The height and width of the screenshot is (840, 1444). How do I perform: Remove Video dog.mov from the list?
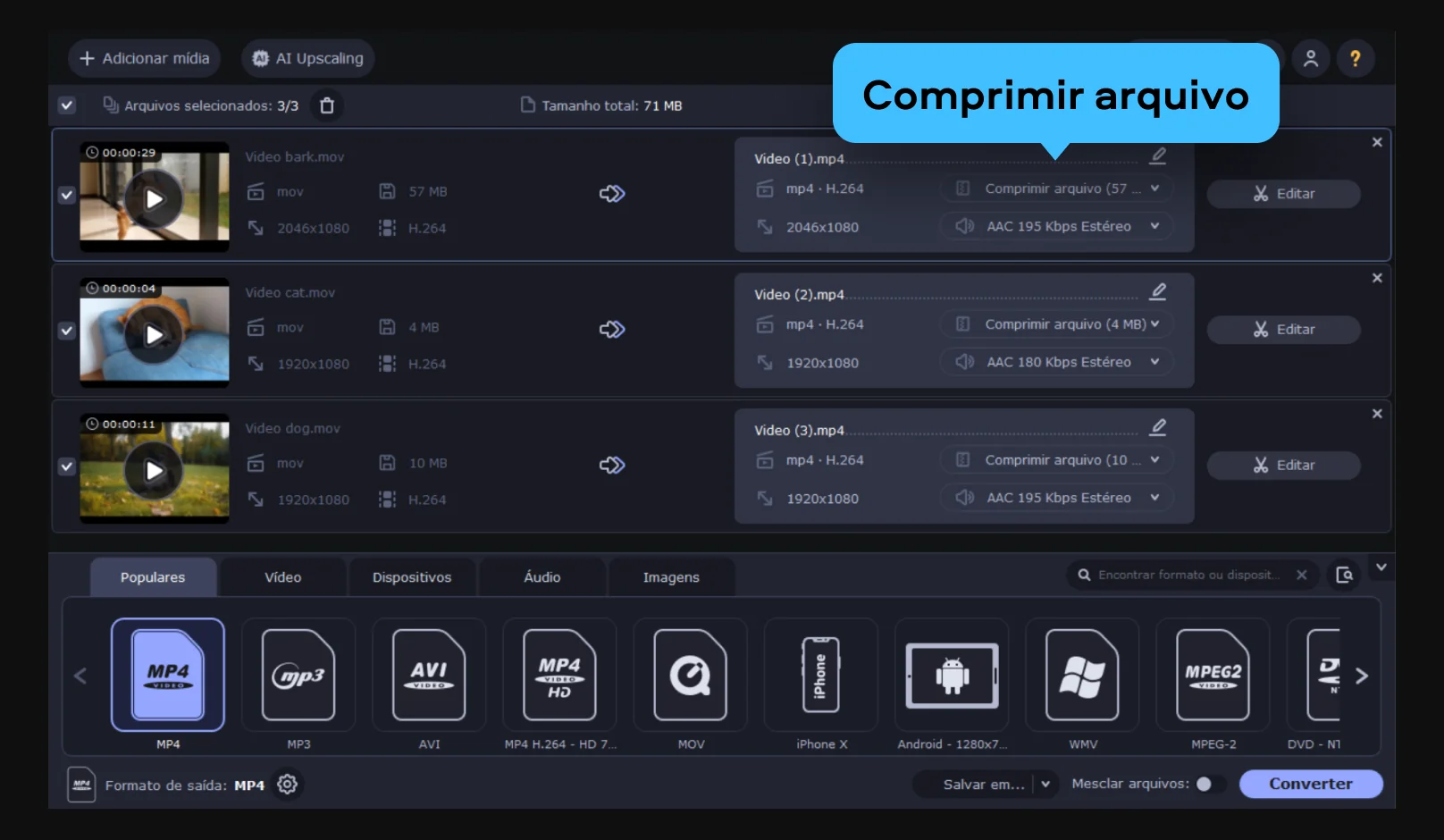tap(1377, 414)
